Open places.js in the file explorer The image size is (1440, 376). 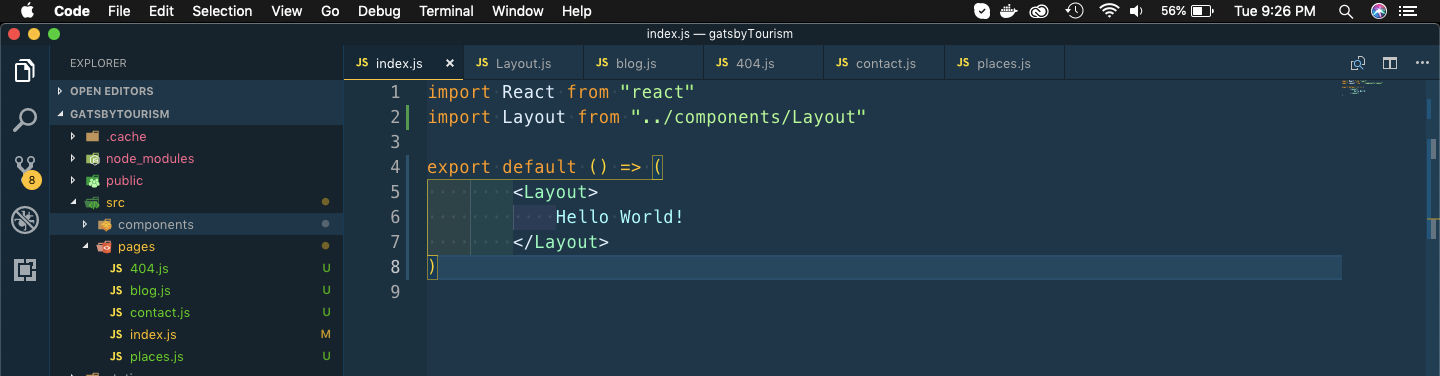click(x=196, y=356)
